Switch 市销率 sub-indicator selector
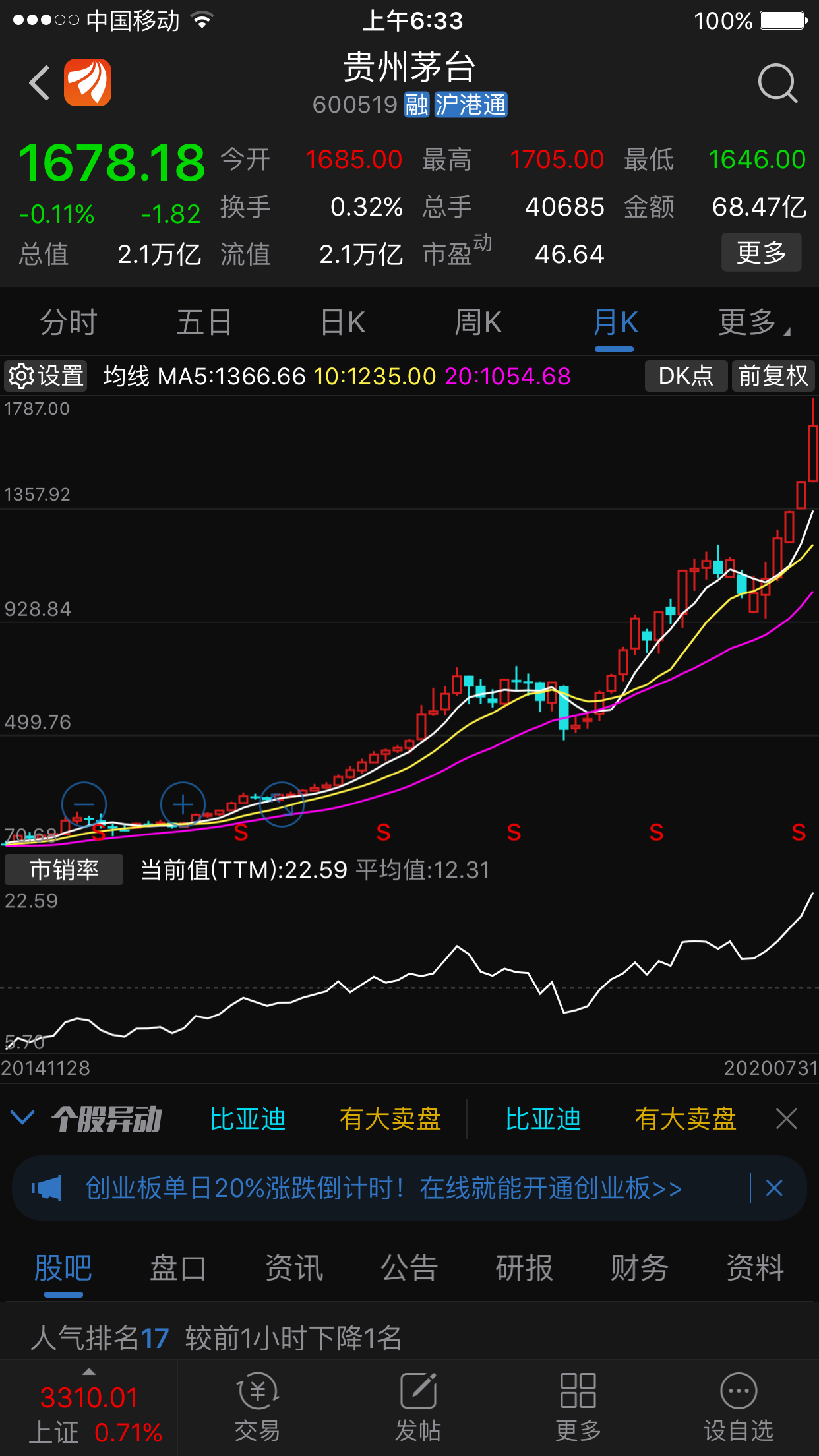The width and height of the screenshot is (819, 1456). [x=64, y=870]
